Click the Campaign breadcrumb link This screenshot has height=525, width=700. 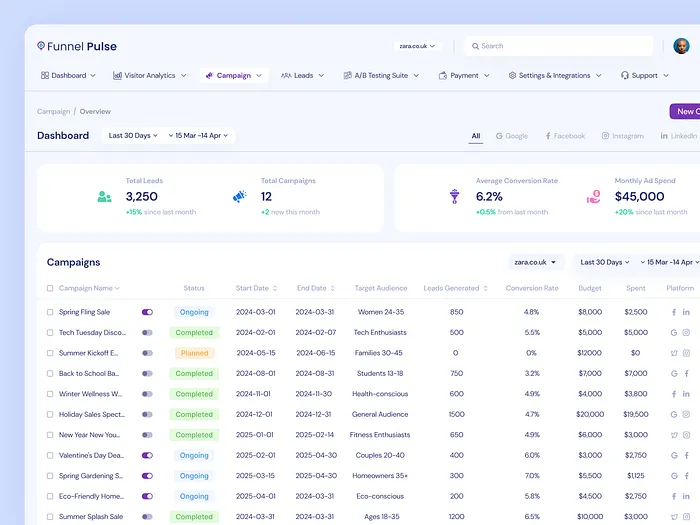(x=54, y=112)
